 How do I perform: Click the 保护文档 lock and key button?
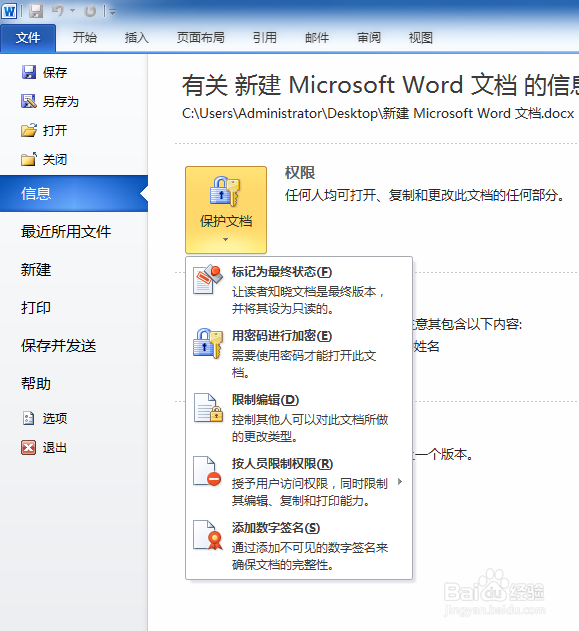tap(226, 210)
